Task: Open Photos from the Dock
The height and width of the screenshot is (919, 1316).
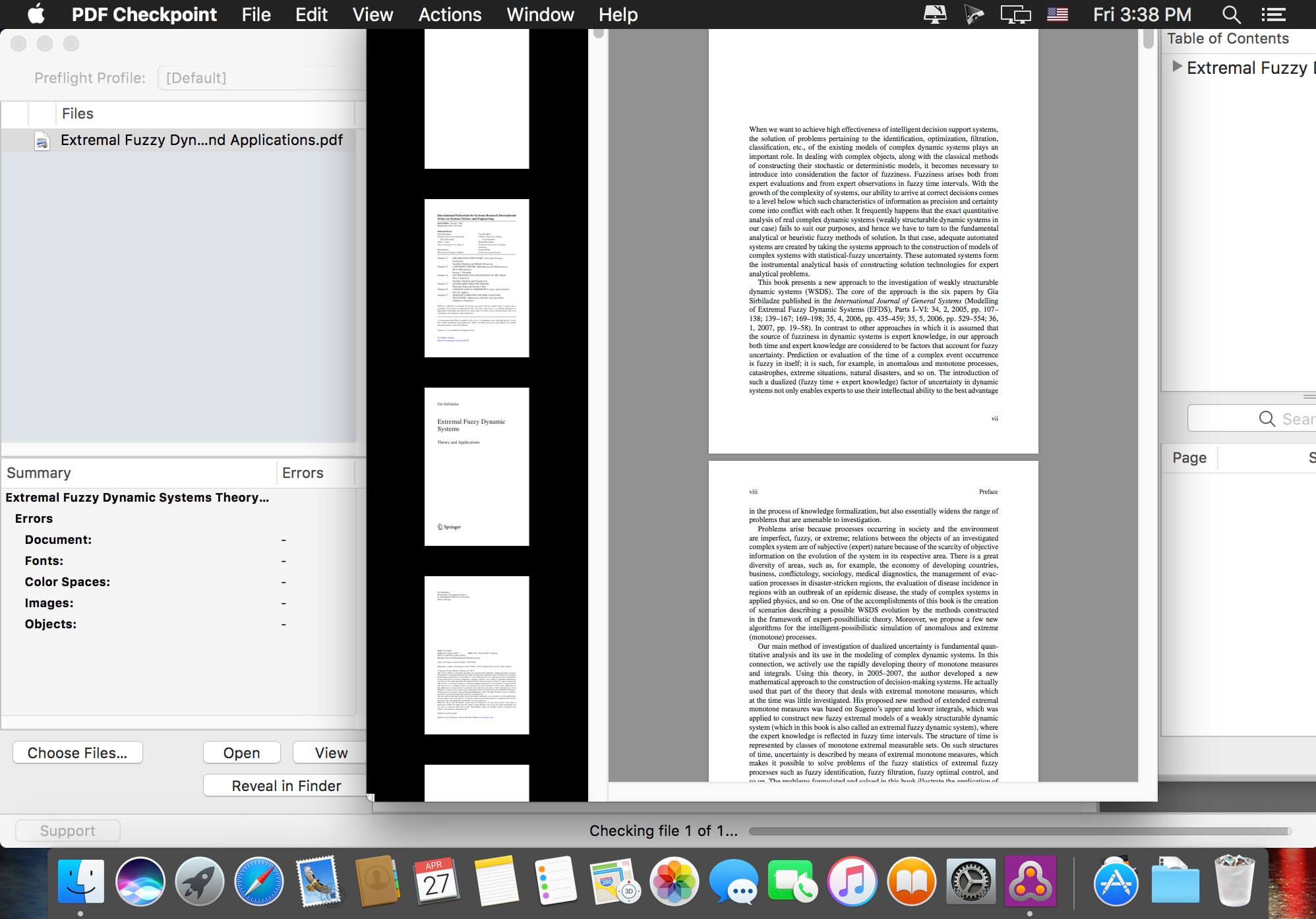Action: (x=673, y=881)
